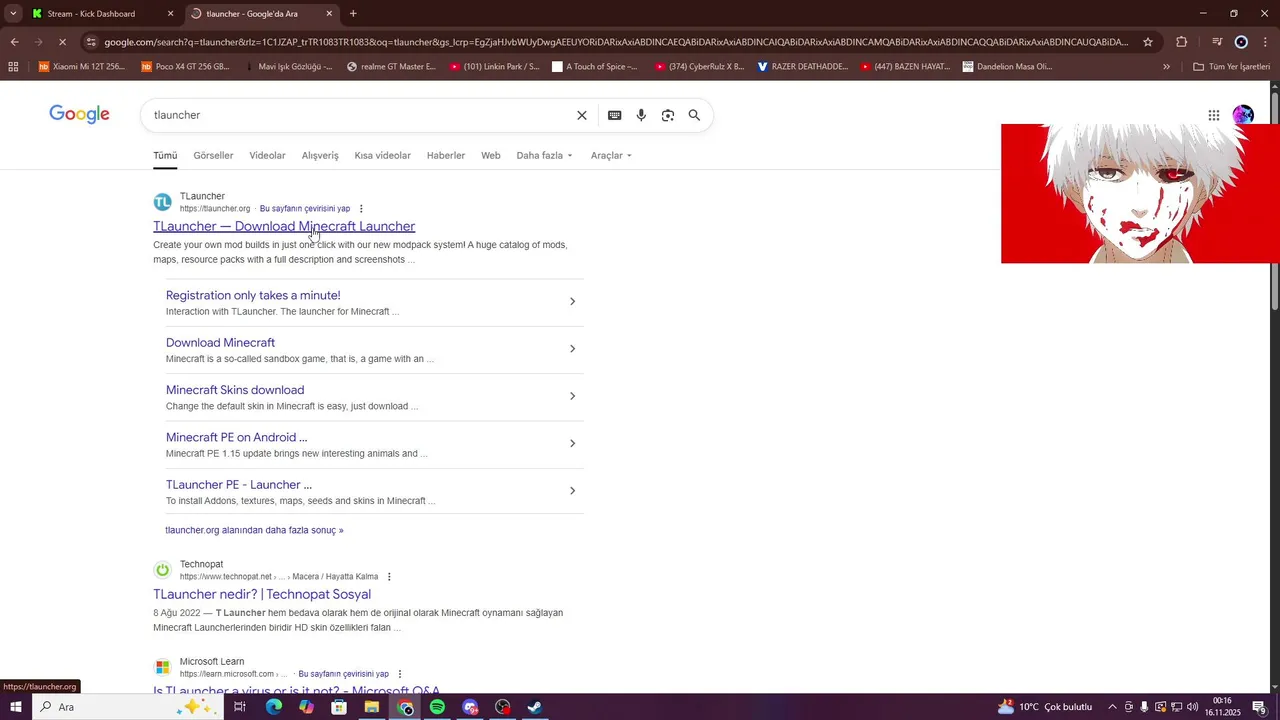
Task: Open the TLauncher PE - Launcher sitelink
Action: (239, 485)
